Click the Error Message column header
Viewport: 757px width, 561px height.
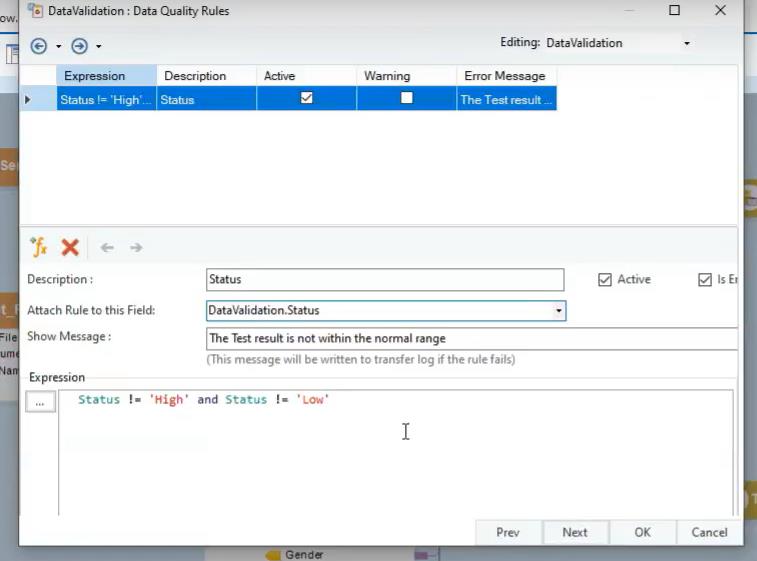(505, 76)
